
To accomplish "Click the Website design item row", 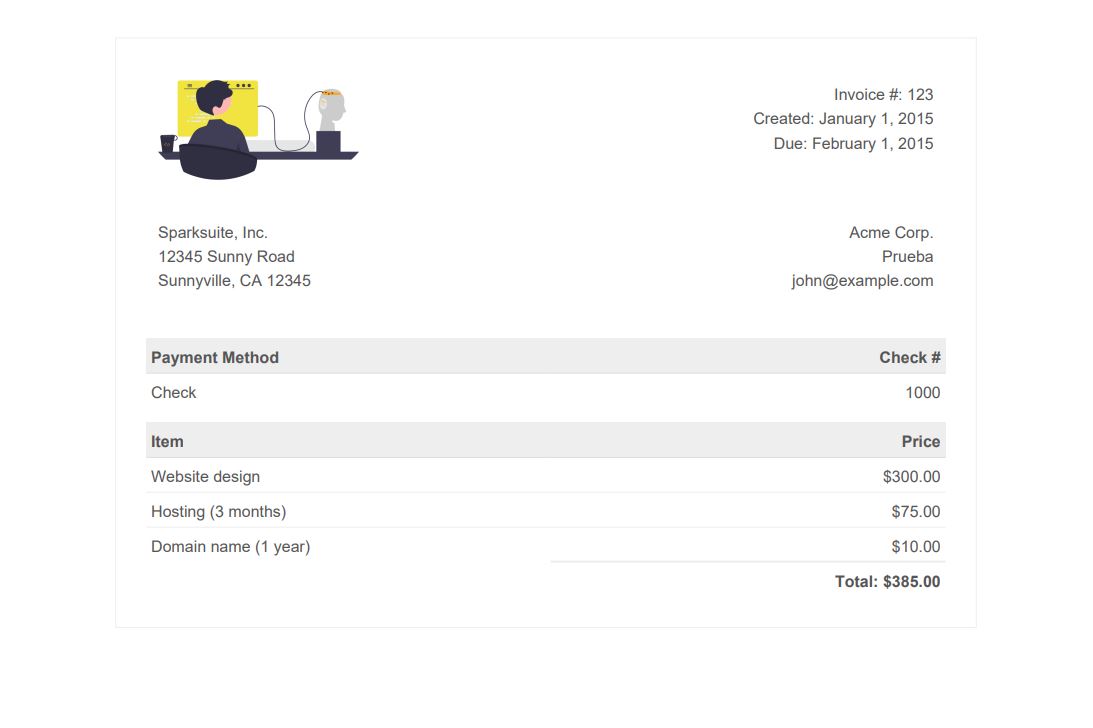I will [546, 476].
